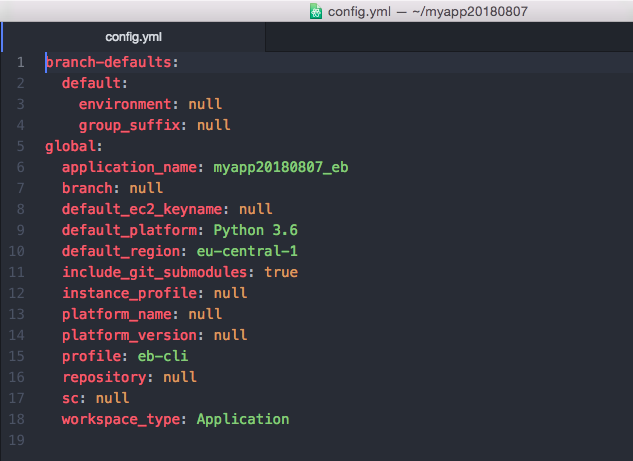Click the 'default_region' key
The width and height of the screenshot is (633, 461).
pos(121,251)
